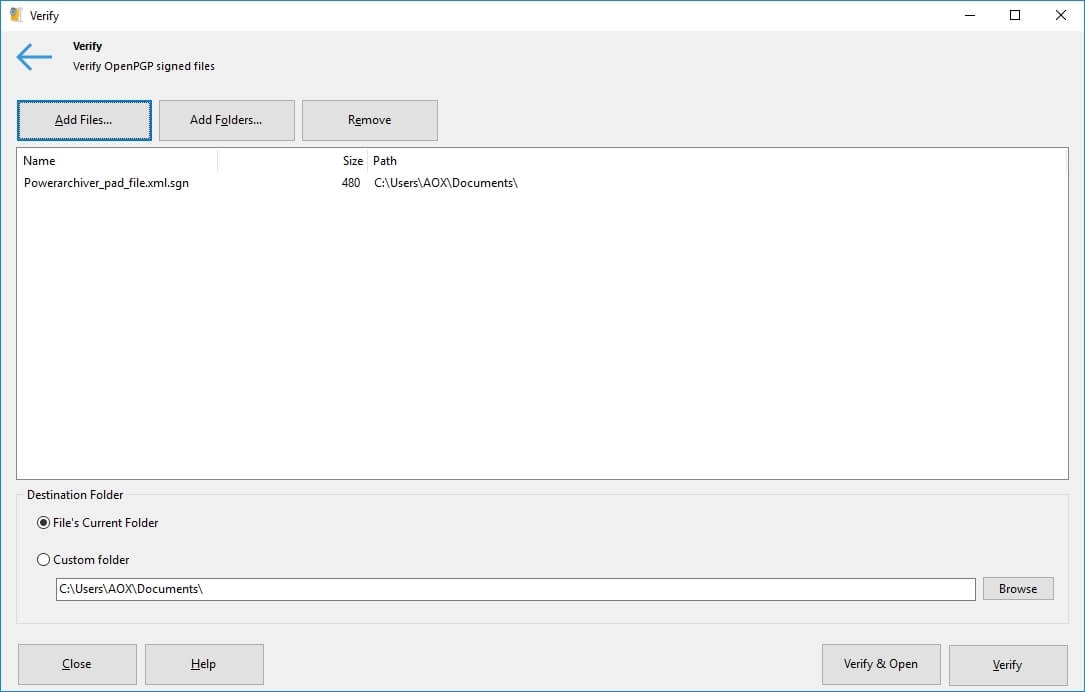Click the blue back arrow icon
Viewport: 1085px width, 692px height.
click(34, 57)
